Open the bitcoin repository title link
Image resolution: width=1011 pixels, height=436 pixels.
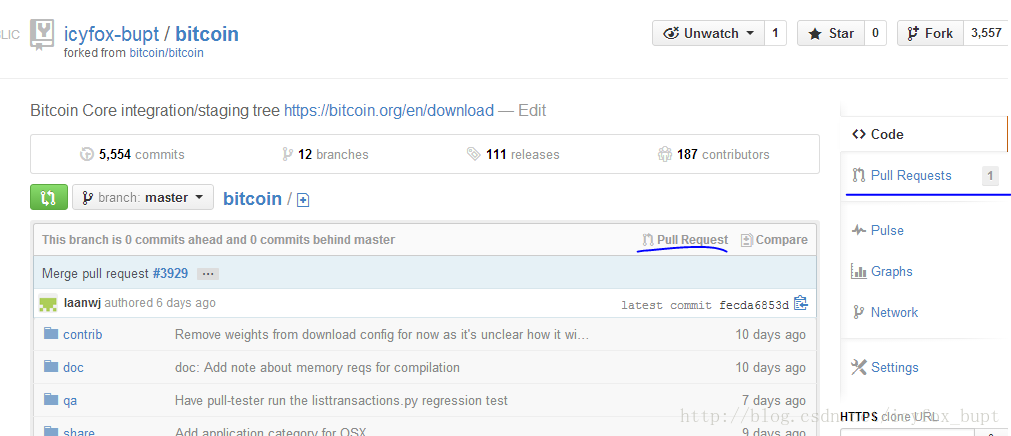point(207,34)
